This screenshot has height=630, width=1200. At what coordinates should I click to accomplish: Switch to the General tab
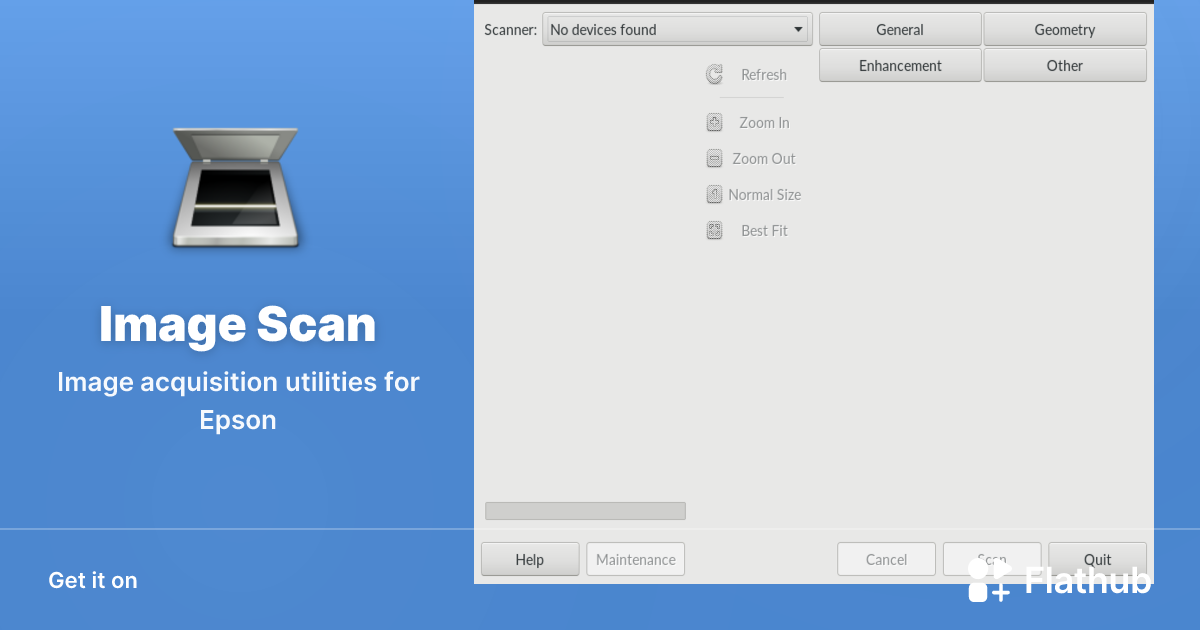[899, 30]
